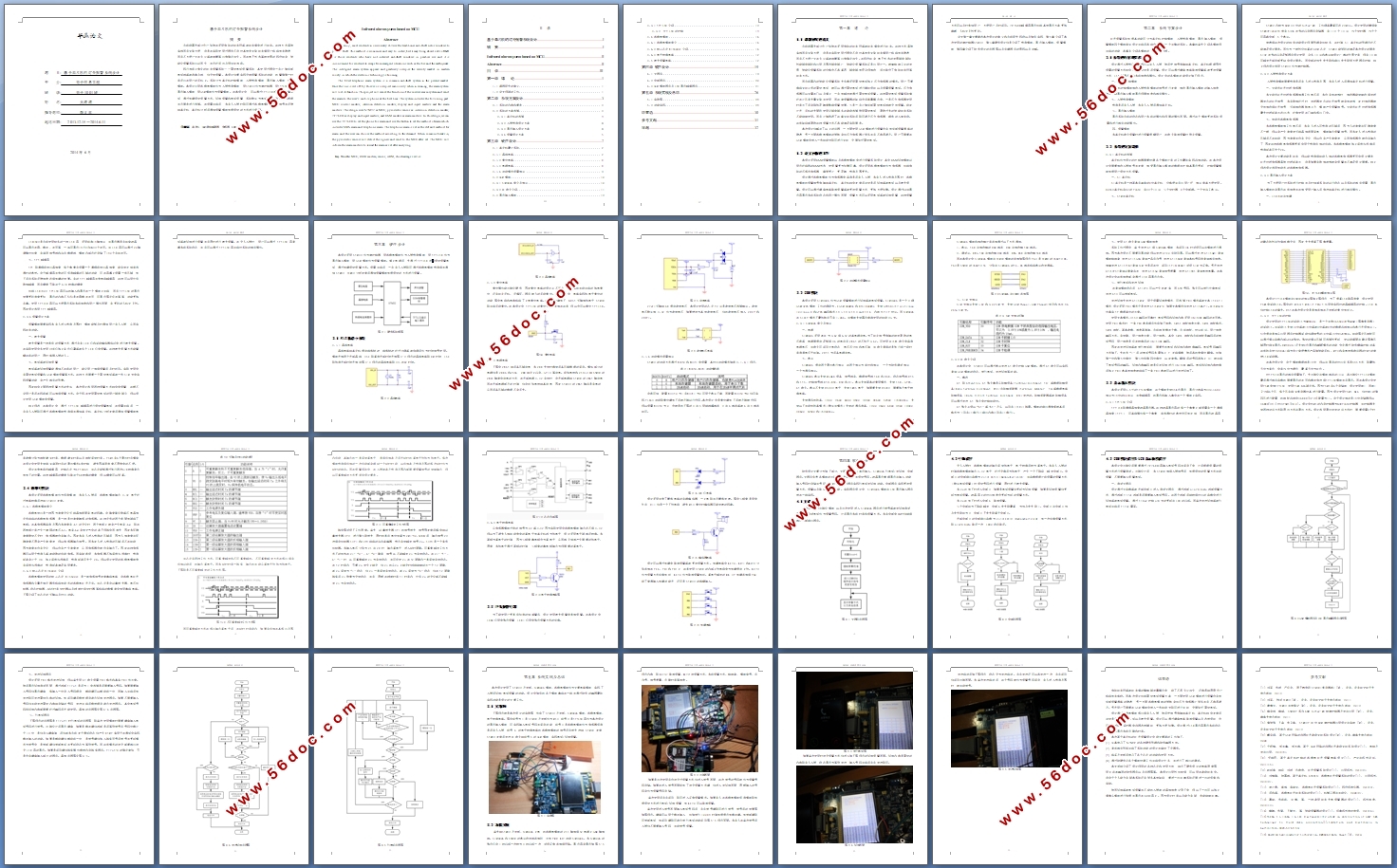Select the page with a wired hardware photo on top
The width and height of the screenshot is (1397, 868).
coord(698,759)
